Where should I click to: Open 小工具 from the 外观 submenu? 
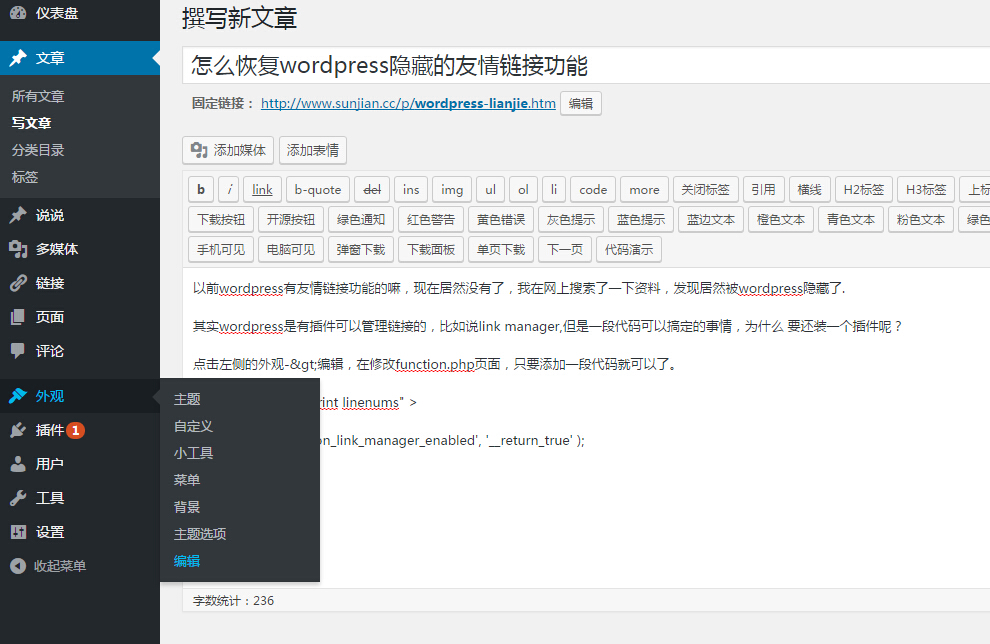click(x=193, y=453)
